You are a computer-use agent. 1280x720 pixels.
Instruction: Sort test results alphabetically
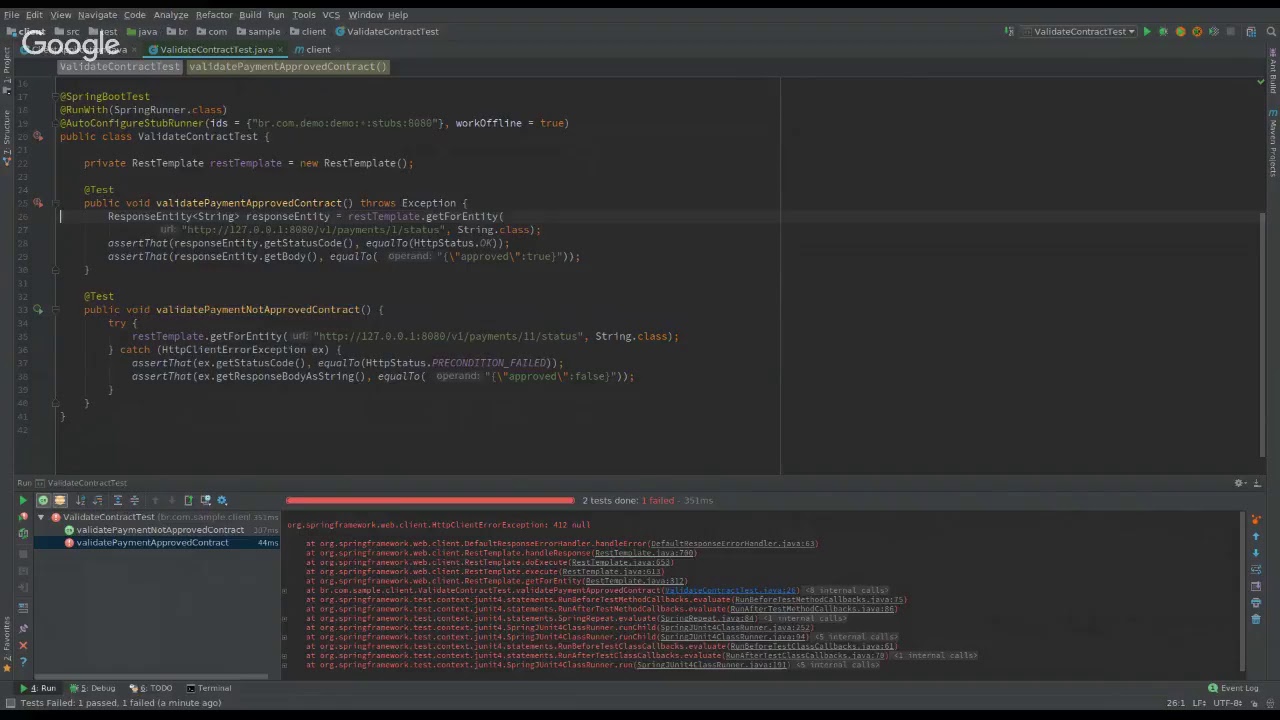pos(80,500)
